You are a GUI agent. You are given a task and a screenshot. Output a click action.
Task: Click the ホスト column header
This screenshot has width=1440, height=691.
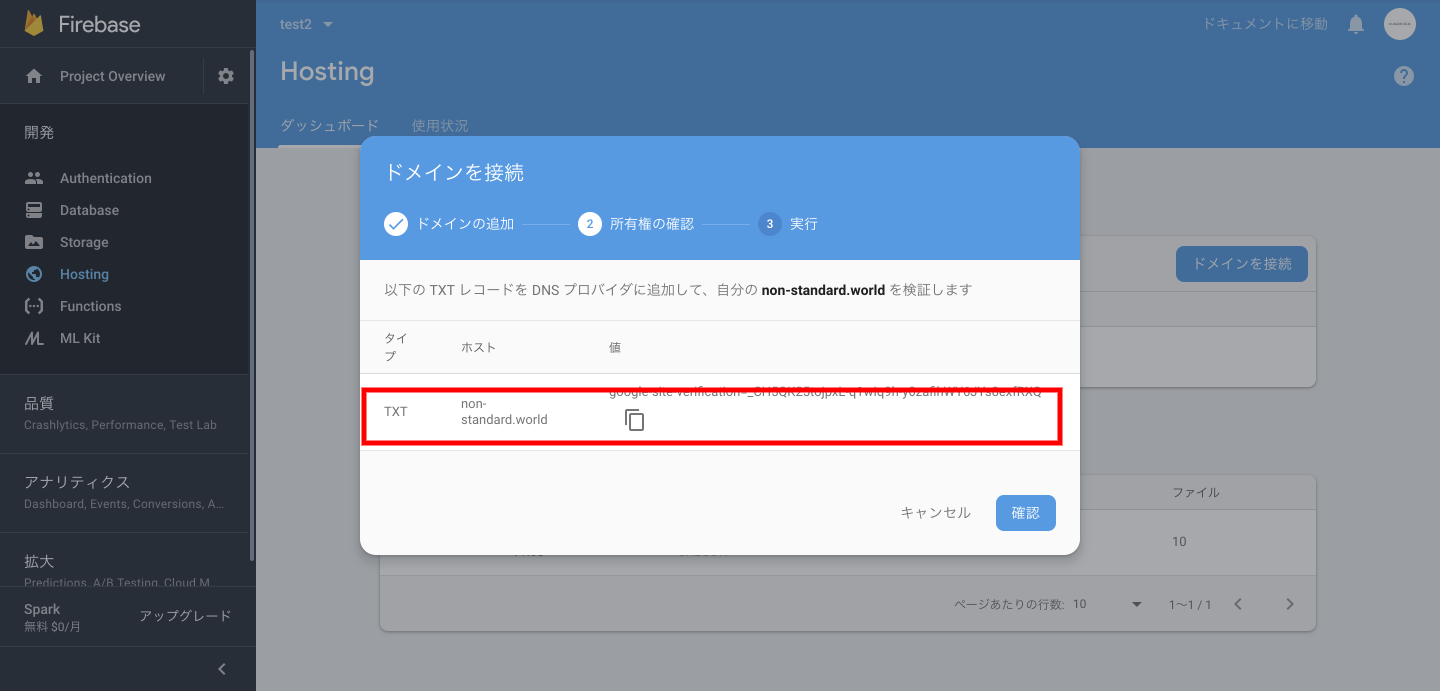[478, 347]
